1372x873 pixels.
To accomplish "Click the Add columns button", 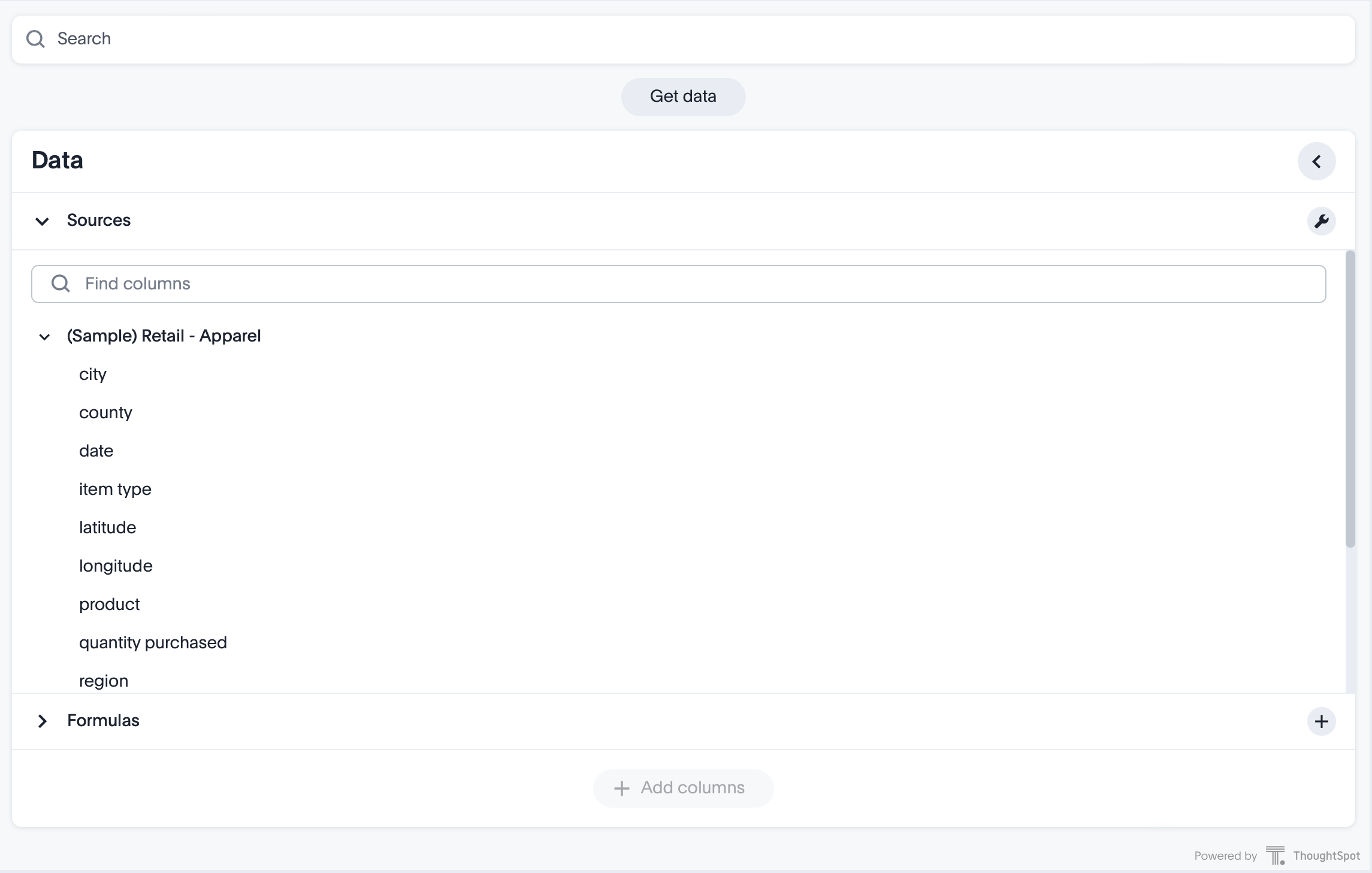I will pos(683,788).
